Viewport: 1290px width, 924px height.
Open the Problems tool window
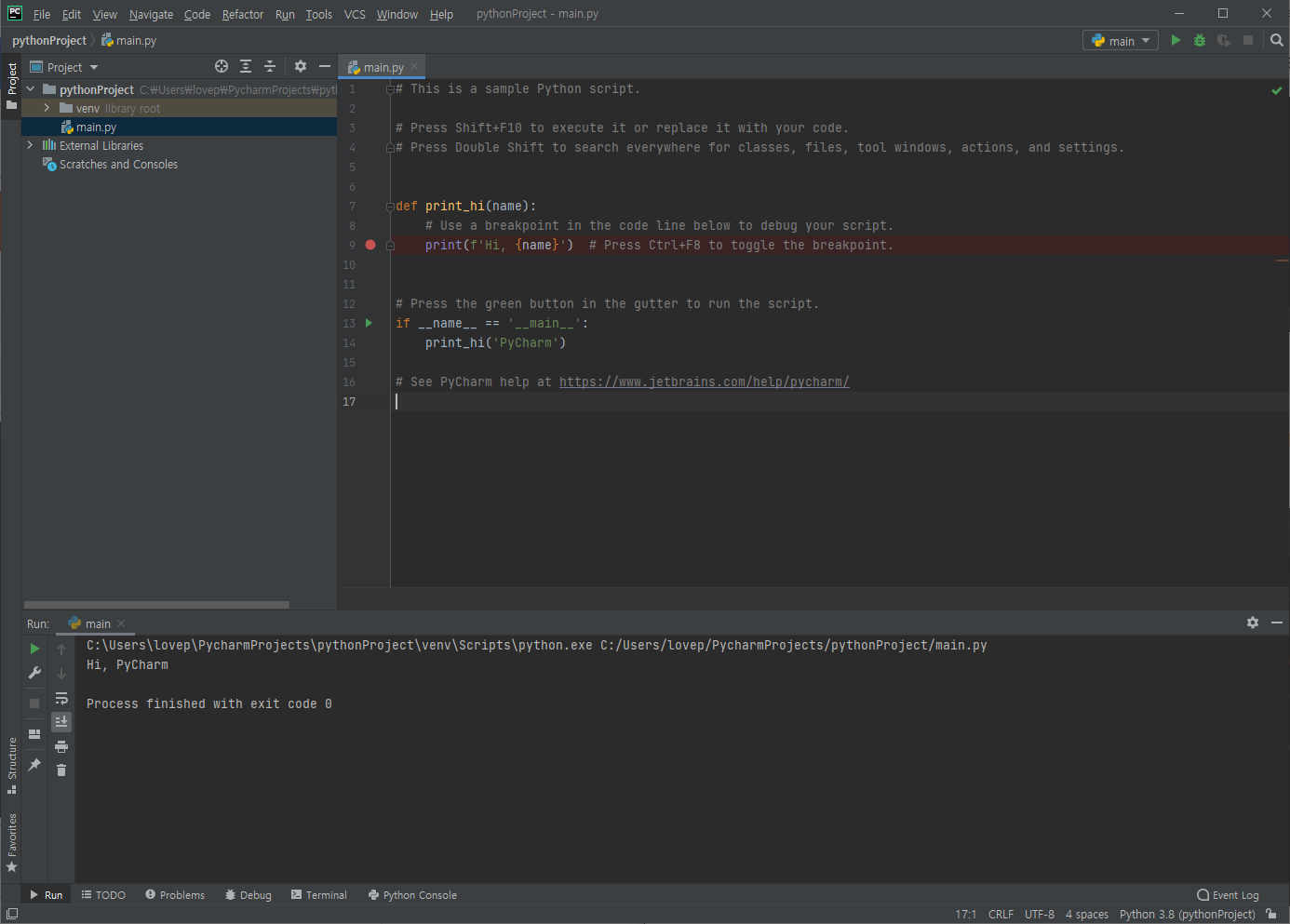175,894
